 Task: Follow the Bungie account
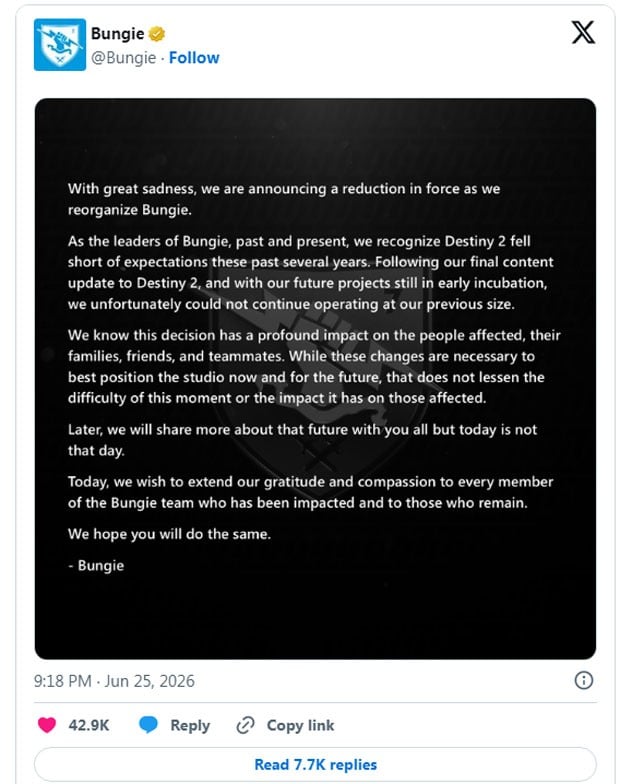(x=194, y=58)
